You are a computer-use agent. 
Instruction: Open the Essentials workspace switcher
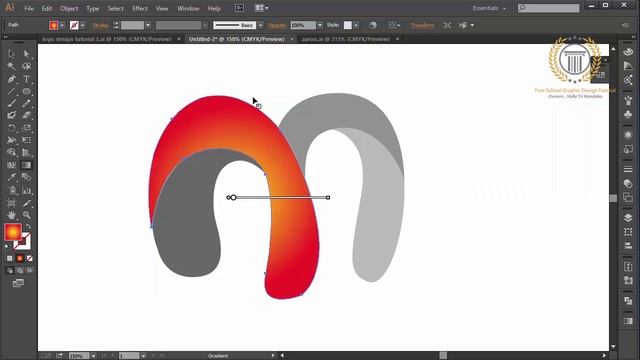(x=489, y=8)
